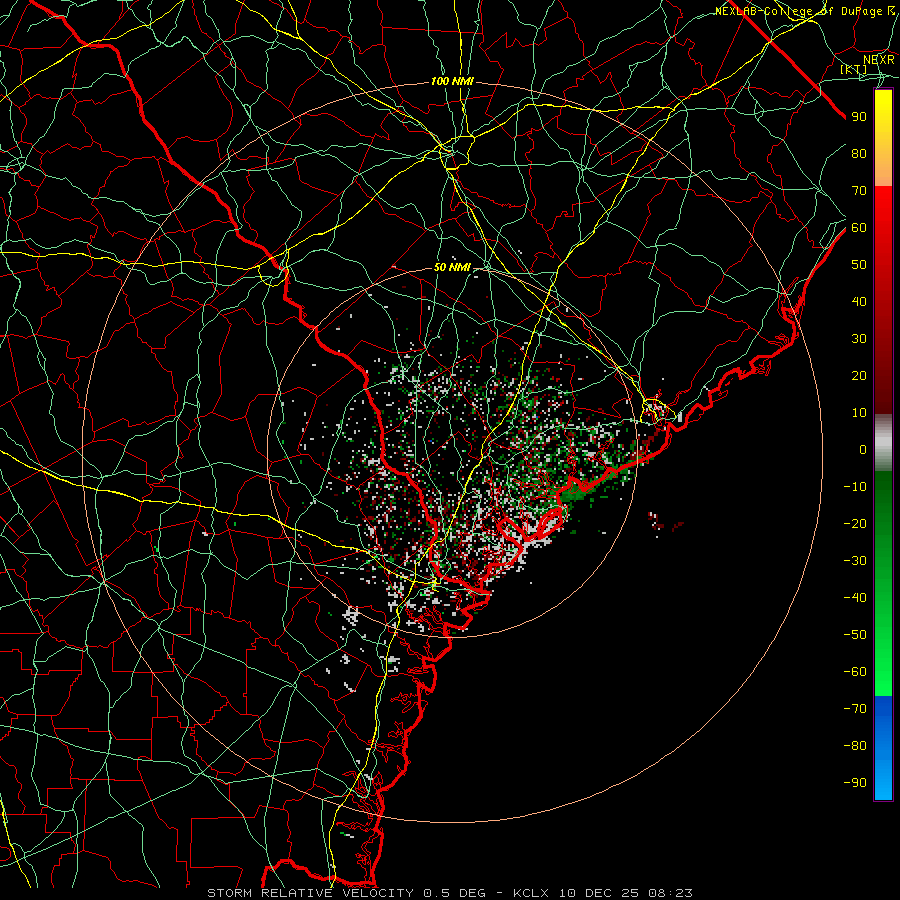Click the -90 knot scale label

855,783
